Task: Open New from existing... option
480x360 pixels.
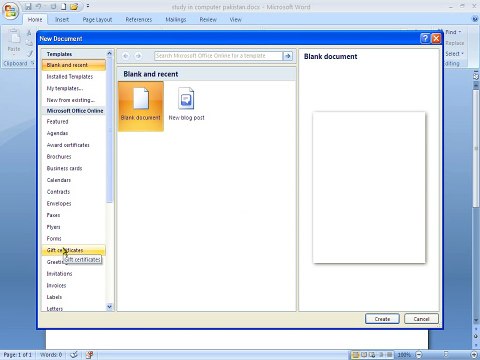Action: pos(74,100)
